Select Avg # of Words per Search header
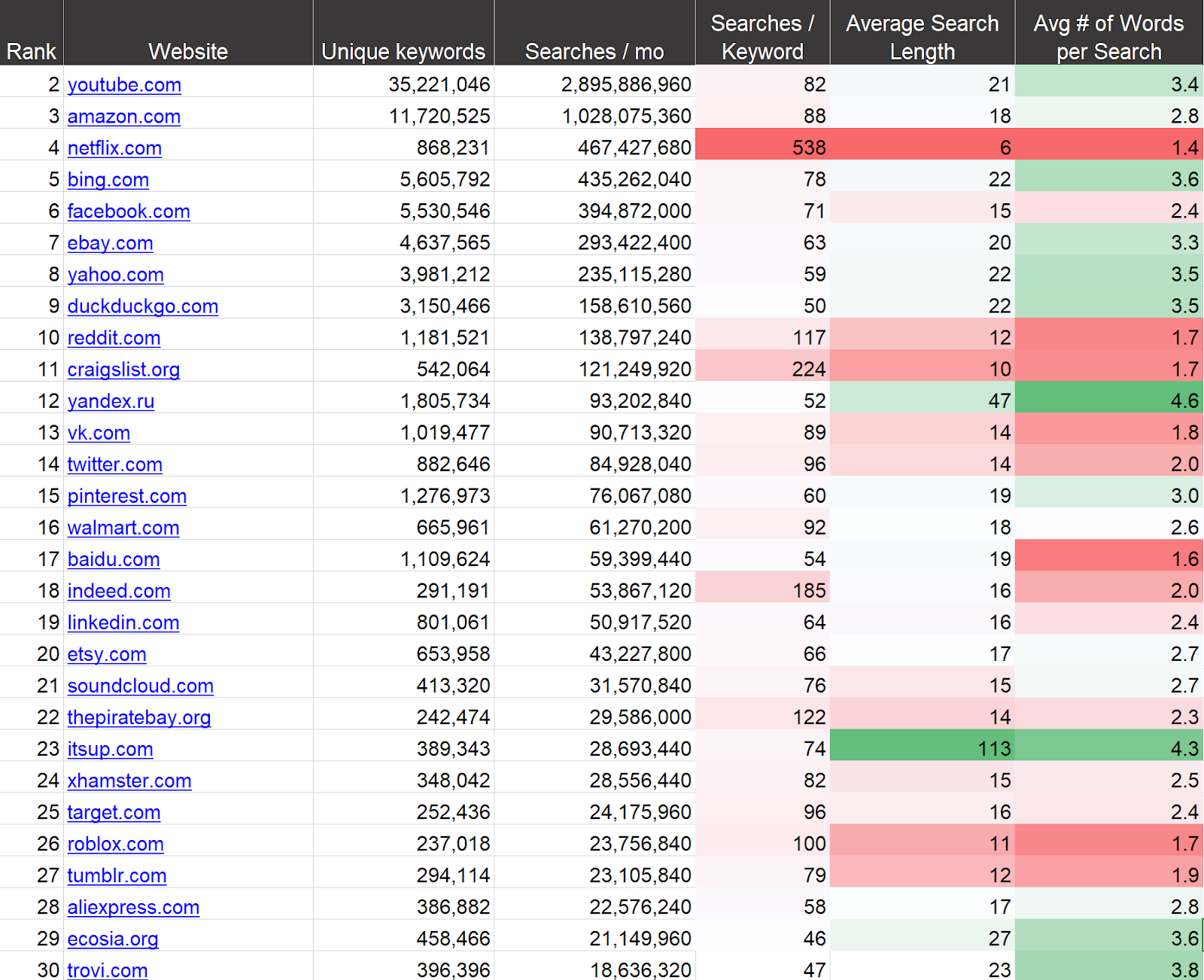Viewport: 1204px width, 980px height. pos(1109,33)
